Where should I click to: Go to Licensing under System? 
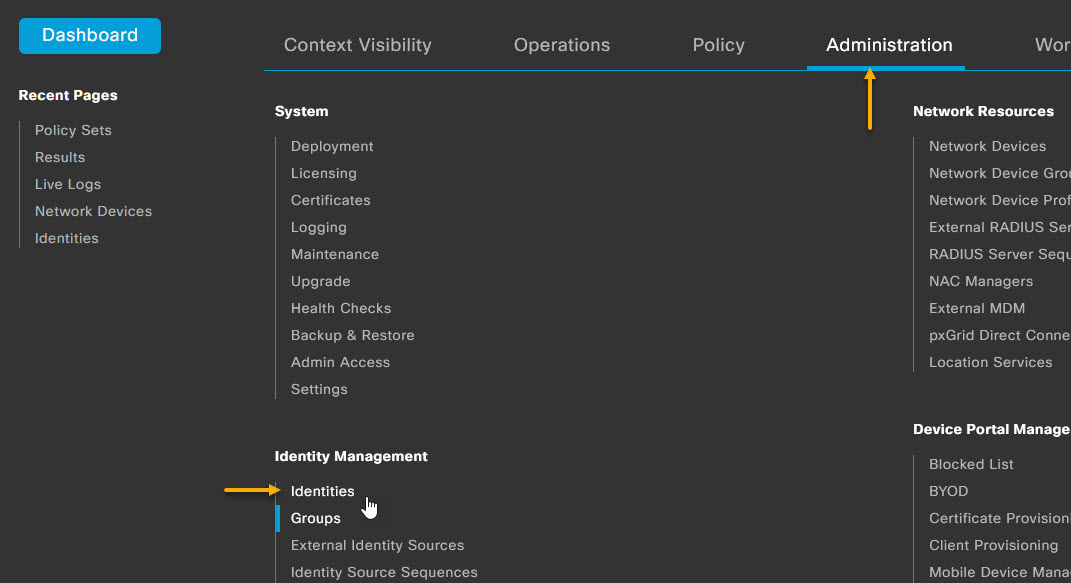[x=324, y=173]
